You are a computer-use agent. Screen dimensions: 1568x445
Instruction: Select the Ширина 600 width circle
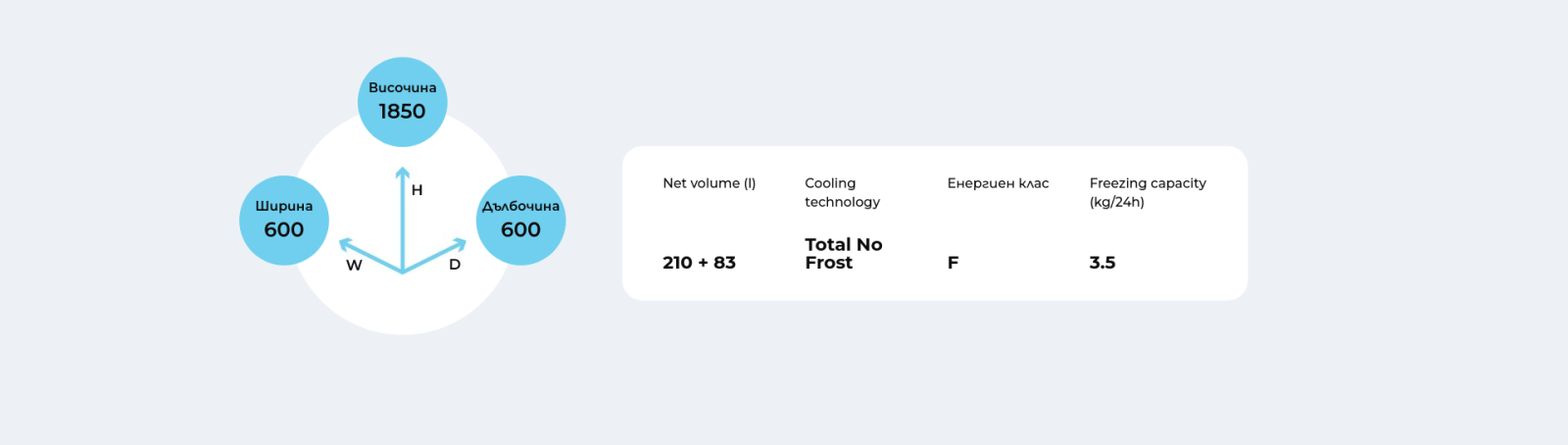click(284, 221)
